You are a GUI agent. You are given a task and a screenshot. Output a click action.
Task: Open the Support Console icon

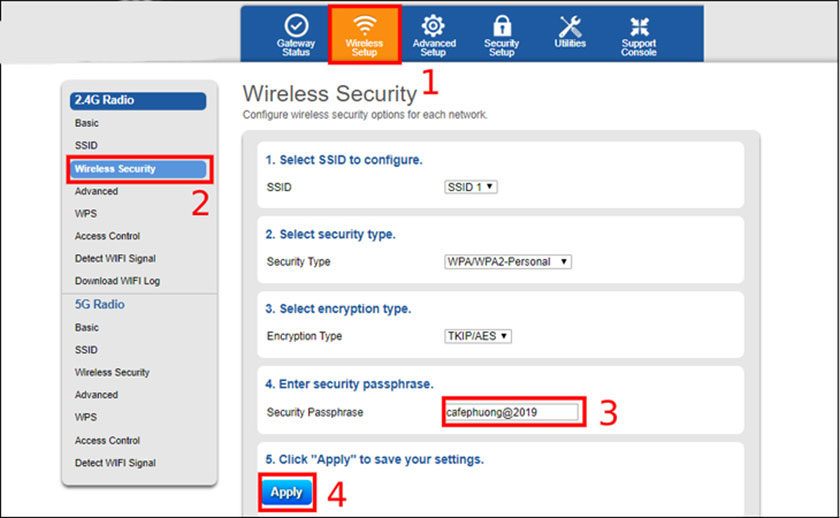[x=638, y=27]
